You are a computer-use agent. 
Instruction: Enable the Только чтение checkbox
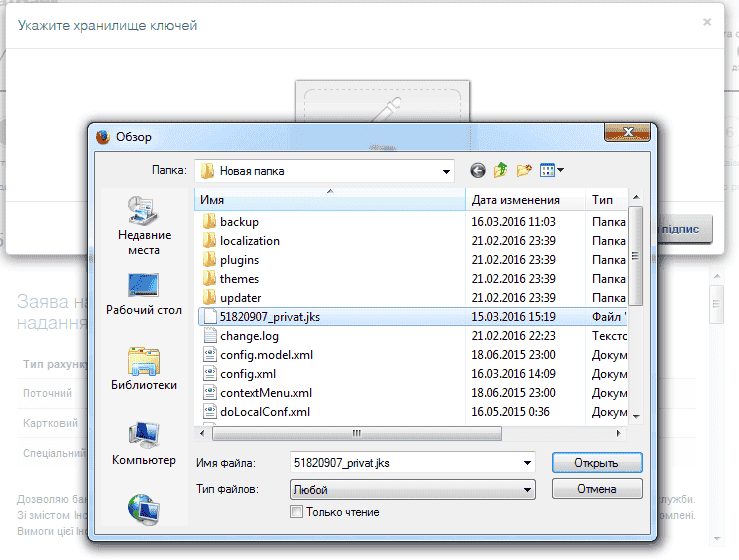coord(296,512)
